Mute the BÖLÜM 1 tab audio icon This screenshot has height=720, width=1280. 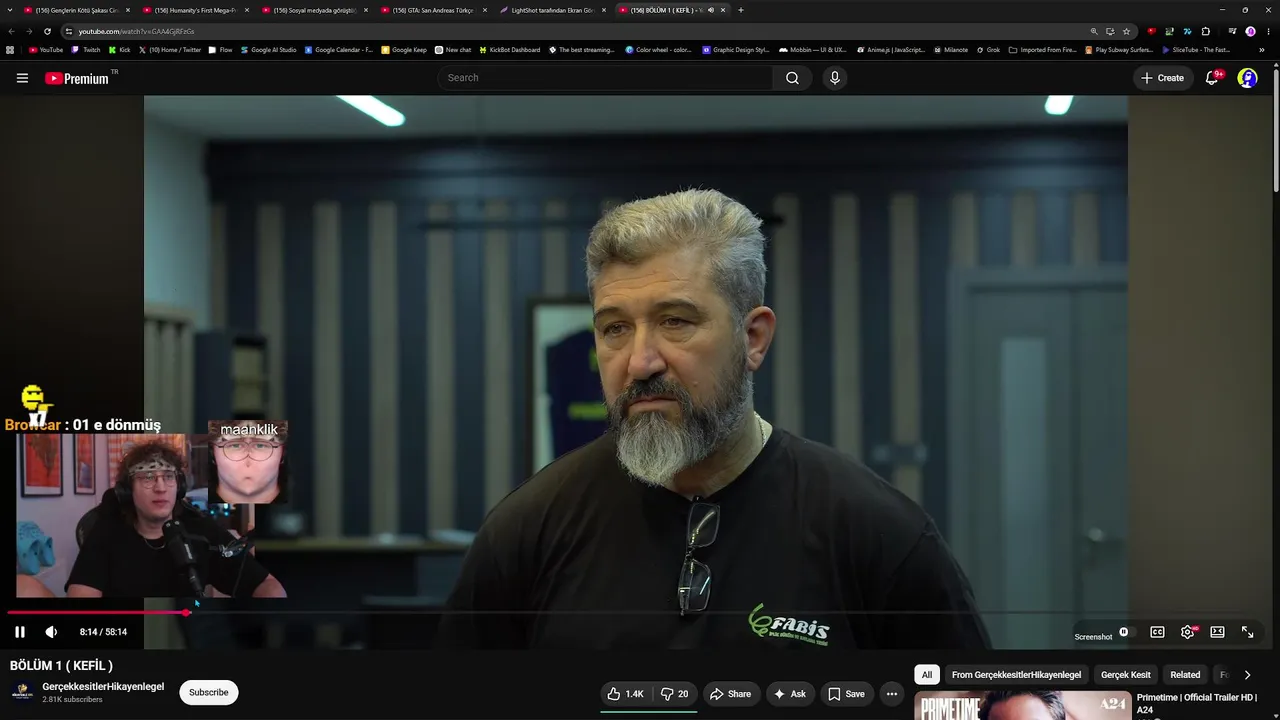point(710,10)
